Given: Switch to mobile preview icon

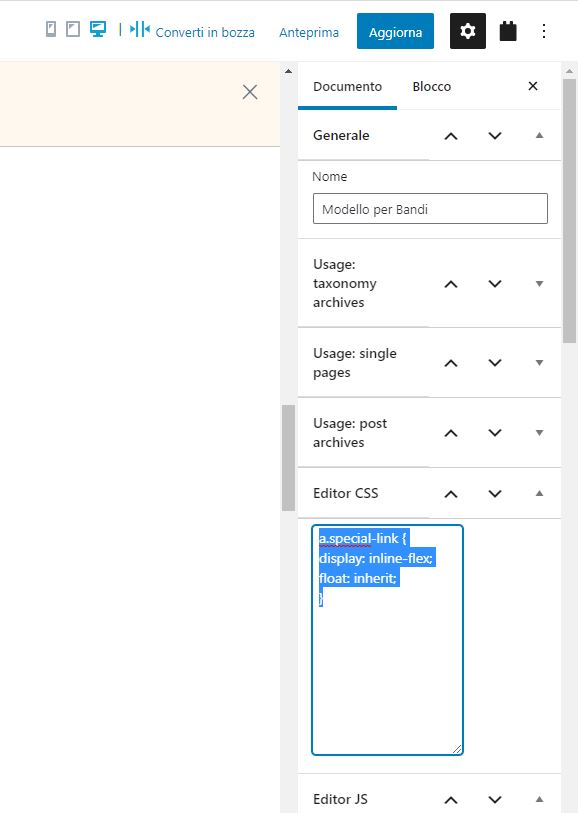Looking at the screenshot, I should [x=51, y=29].
